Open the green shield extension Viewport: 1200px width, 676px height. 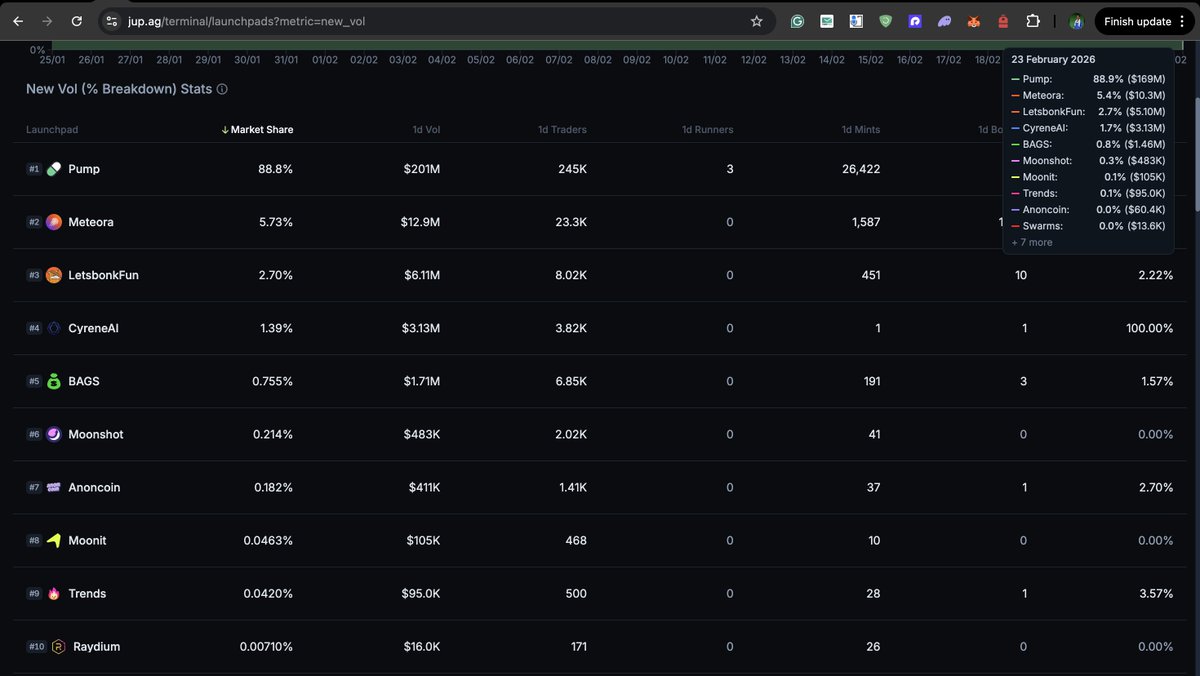(x=885, y=21)
